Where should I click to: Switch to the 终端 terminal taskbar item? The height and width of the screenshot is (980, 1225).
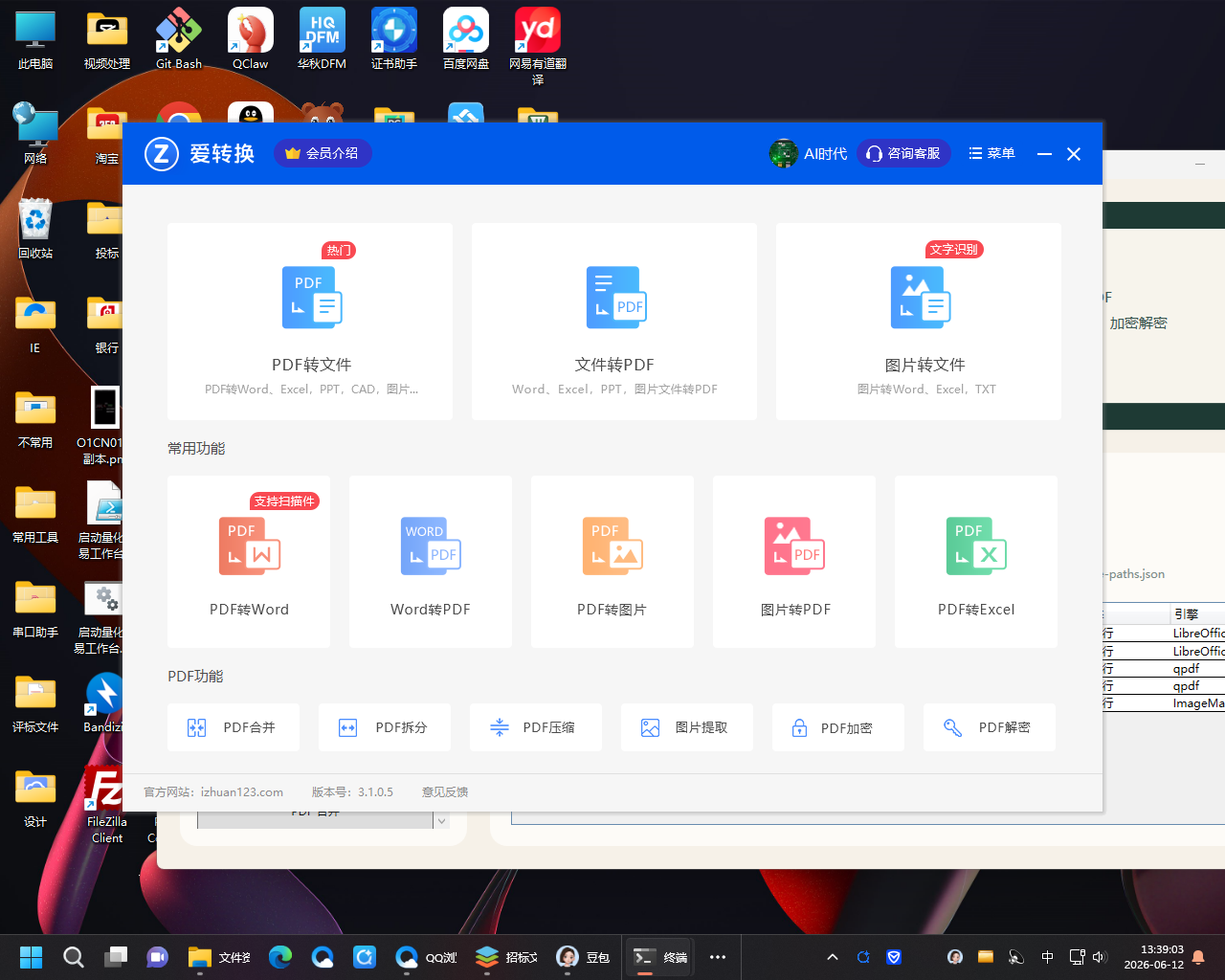coord(660,957)
